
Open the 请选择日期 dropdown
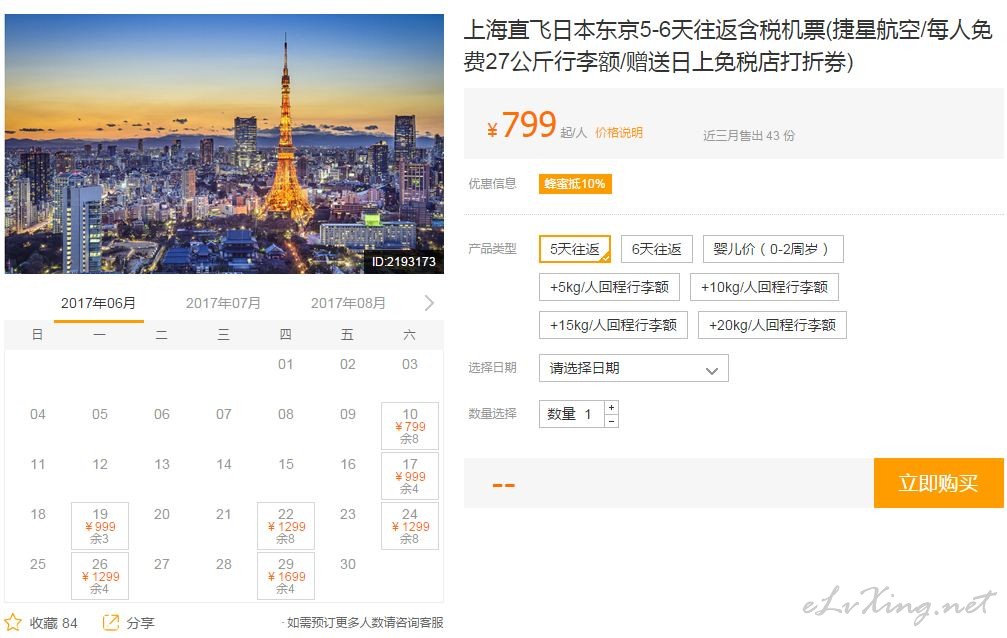click(x=634, y=368)
